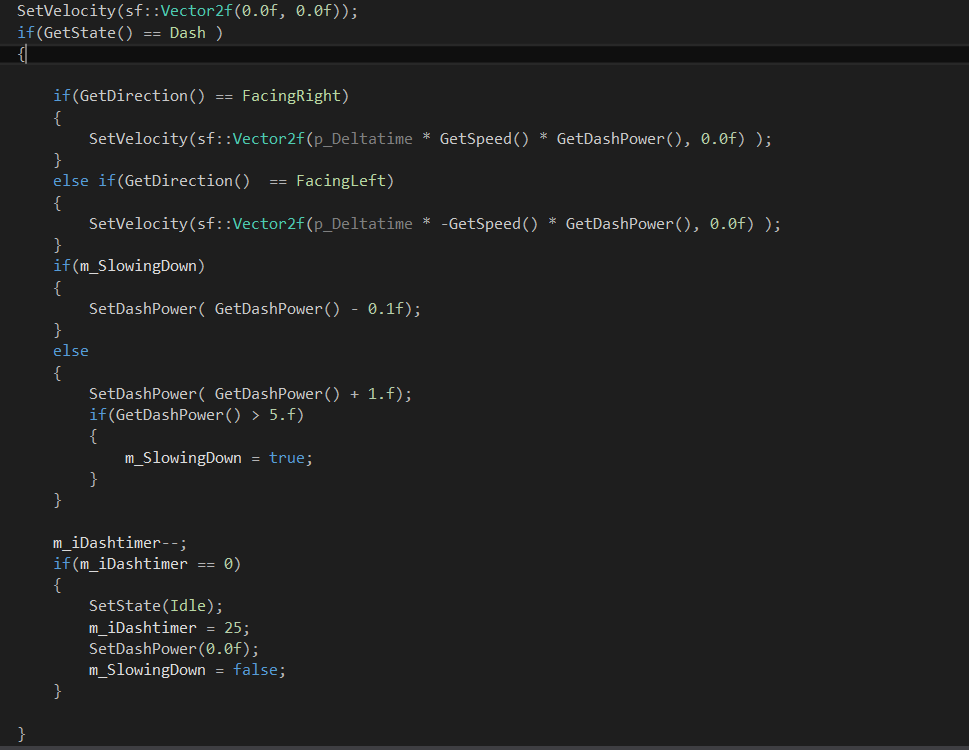Click the word Dash in the GetState condition

(187, 32)
